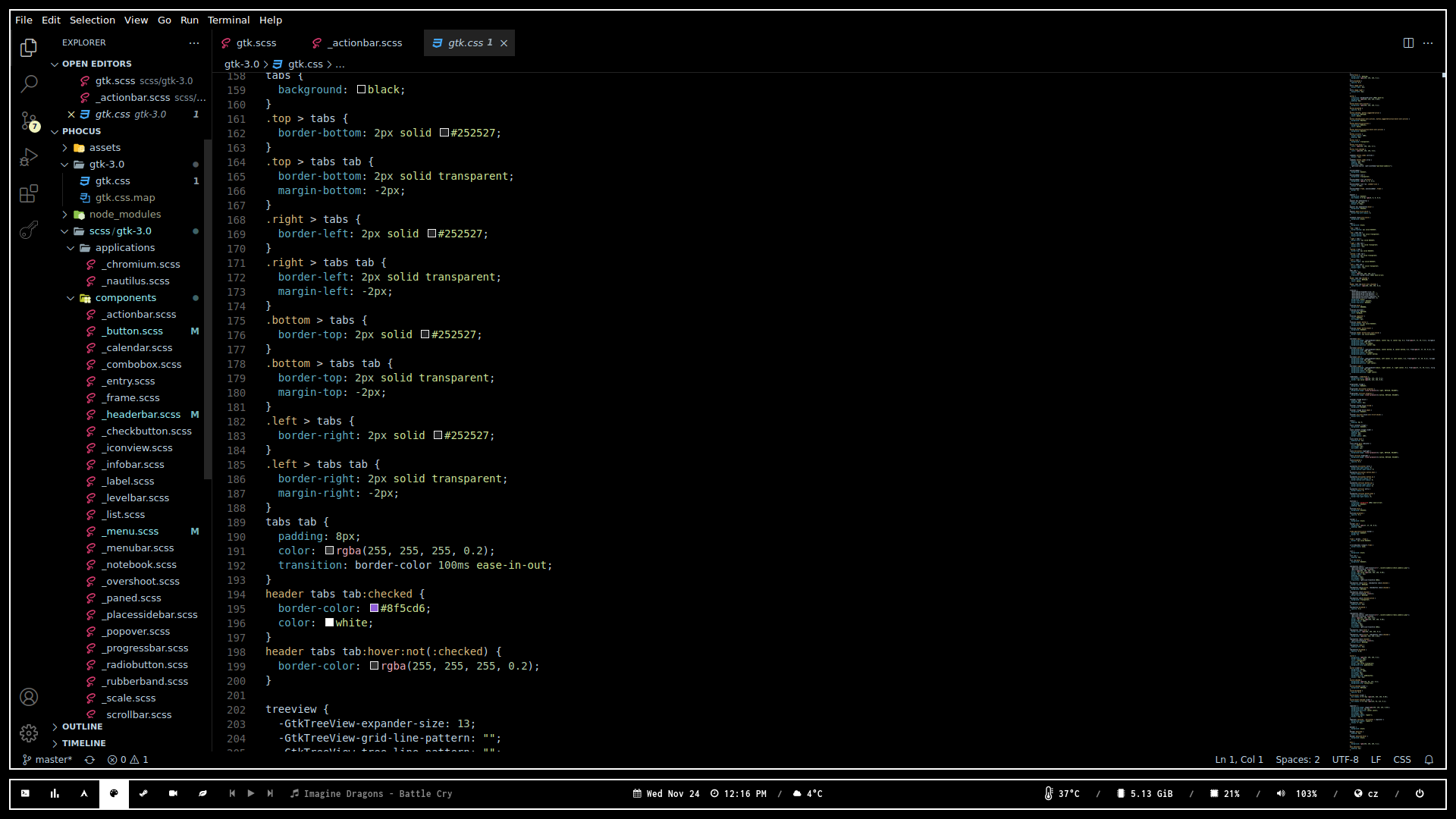The image size is (1456, 819).
Task: Skip to next track in taskbar
Action: click(270, 793)
